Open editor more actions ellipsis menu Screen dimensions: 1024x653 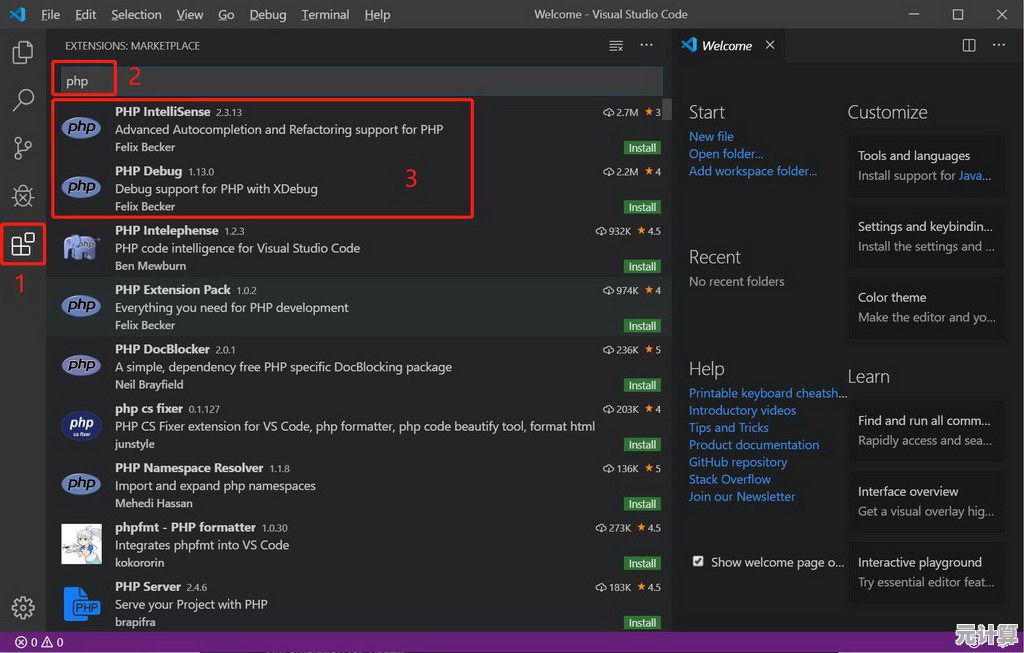click(998, 46)
